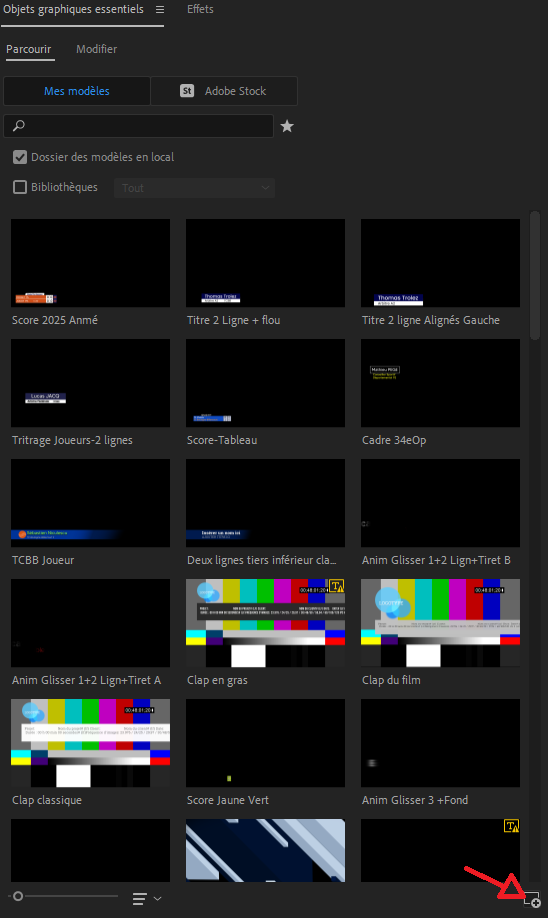This screenshot has width=548, height=918.
Task: Click the warning badge on Clap en gras
Action: coord(337,586)
